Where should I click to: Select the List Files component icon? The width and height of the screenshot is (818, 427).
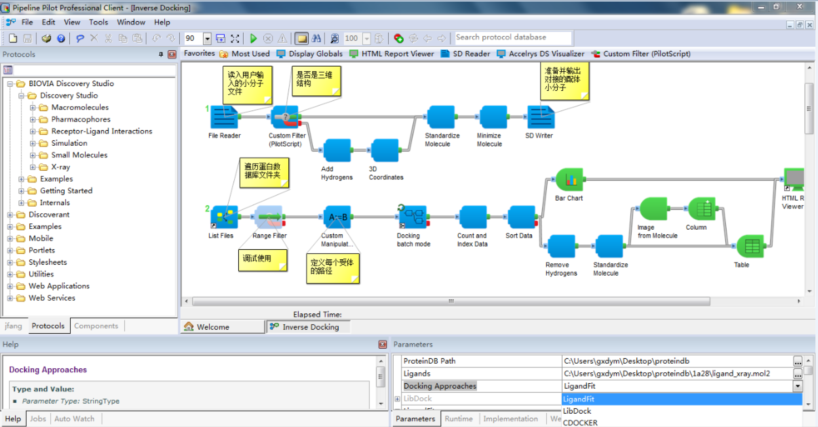coord(224,217)
